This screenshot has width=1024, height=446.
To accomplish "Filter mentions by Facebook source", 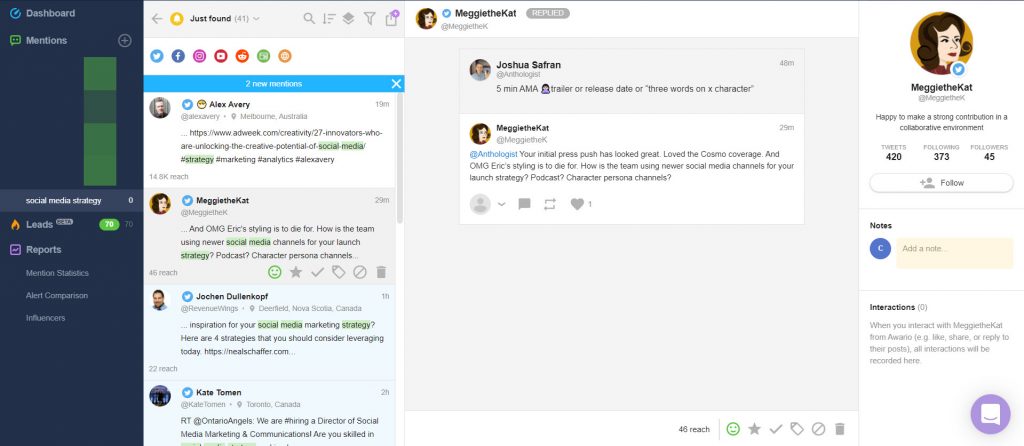I will point(178,56).
